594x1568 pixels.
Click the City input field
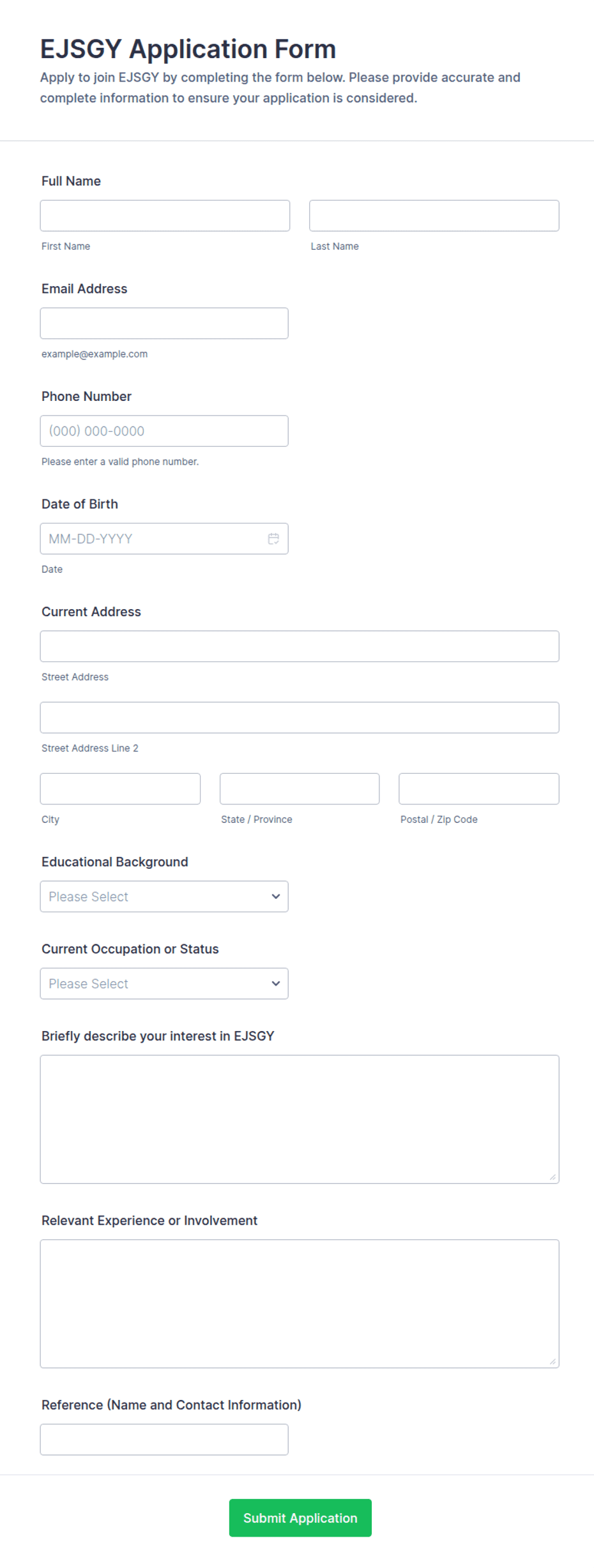[120, 788]
